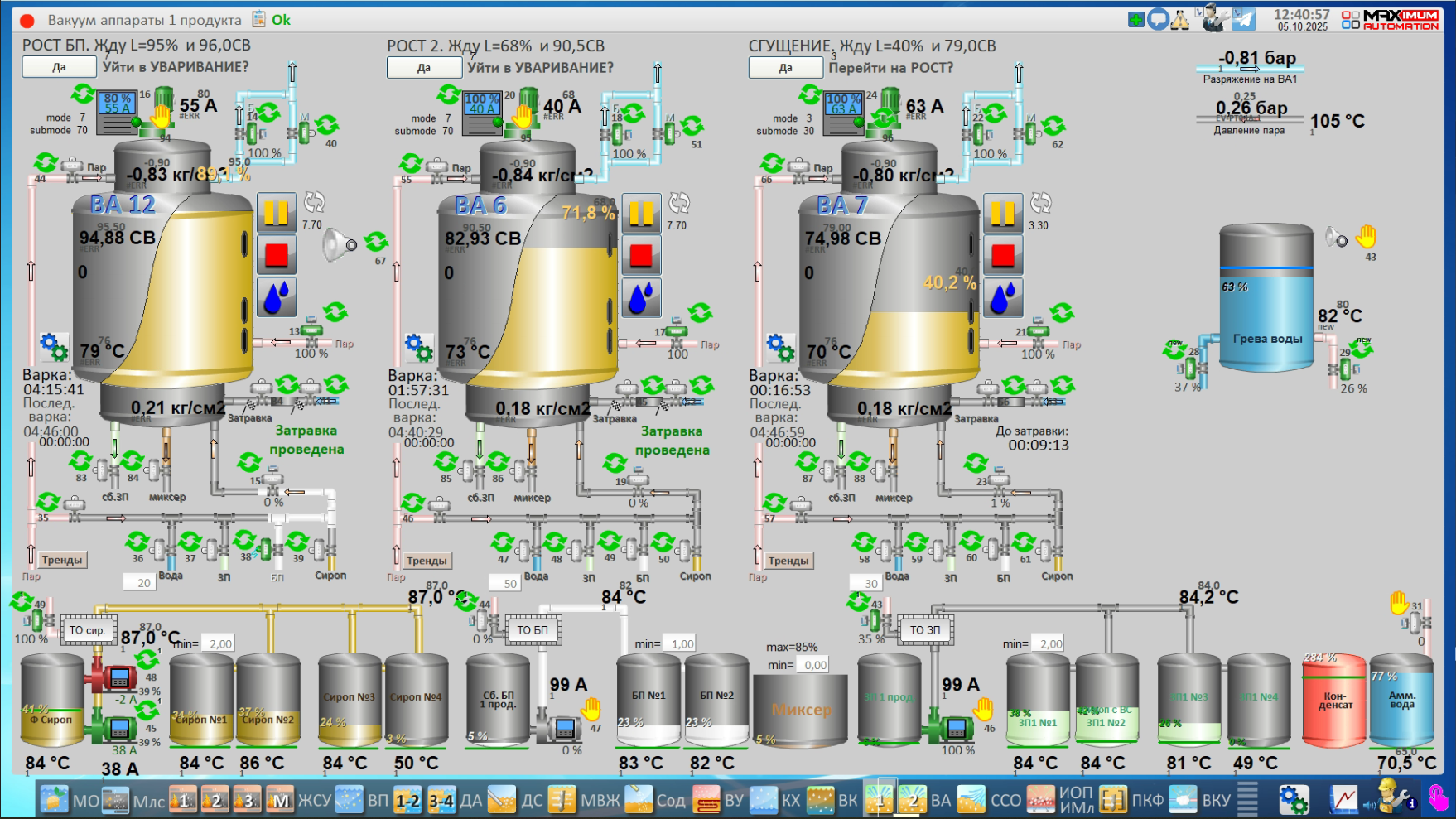Click the min= 2,00 field above Сироп №1

[220, 643]
